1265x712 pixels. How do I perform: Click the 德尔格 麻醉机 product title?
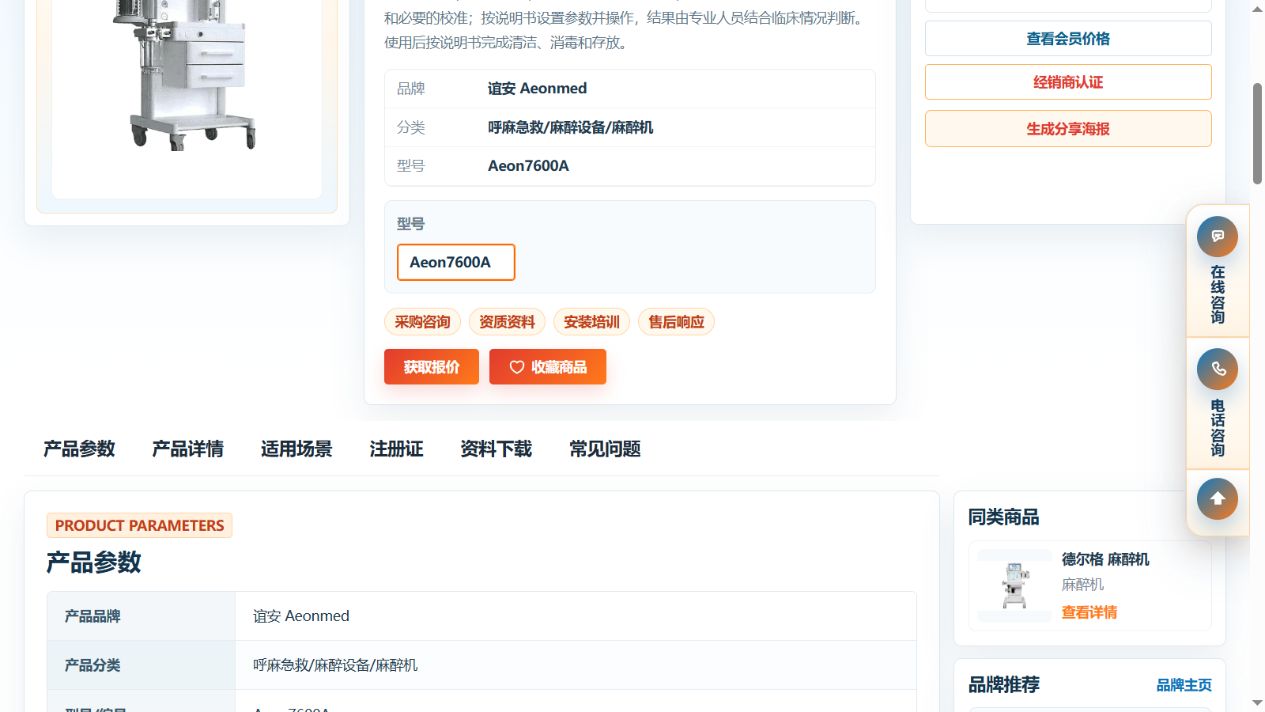[1105, 559]
